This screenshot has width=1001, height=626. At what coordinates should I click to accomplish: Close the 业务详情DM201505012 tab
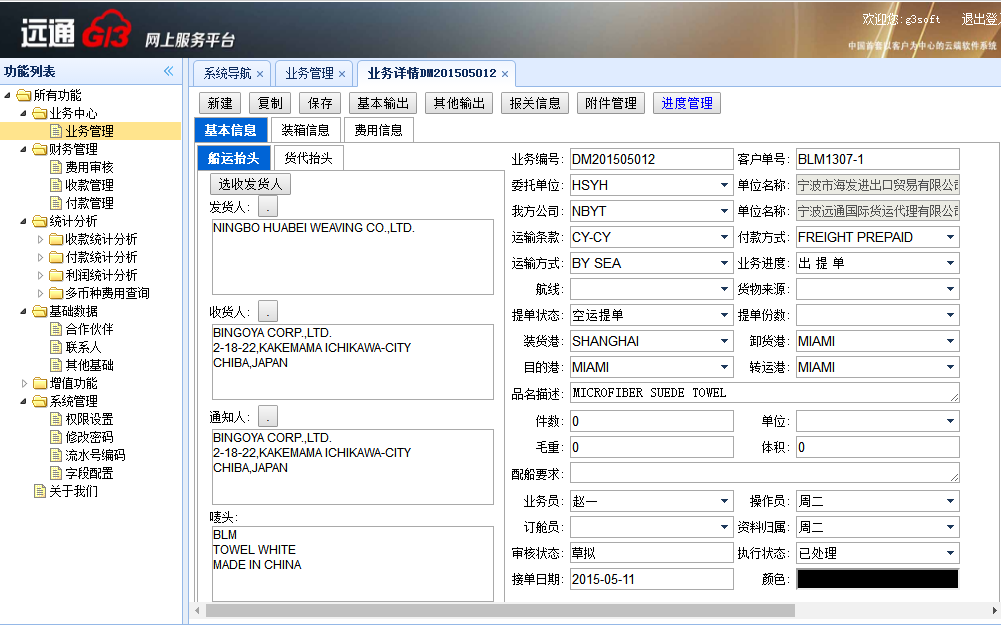[505, 74]
